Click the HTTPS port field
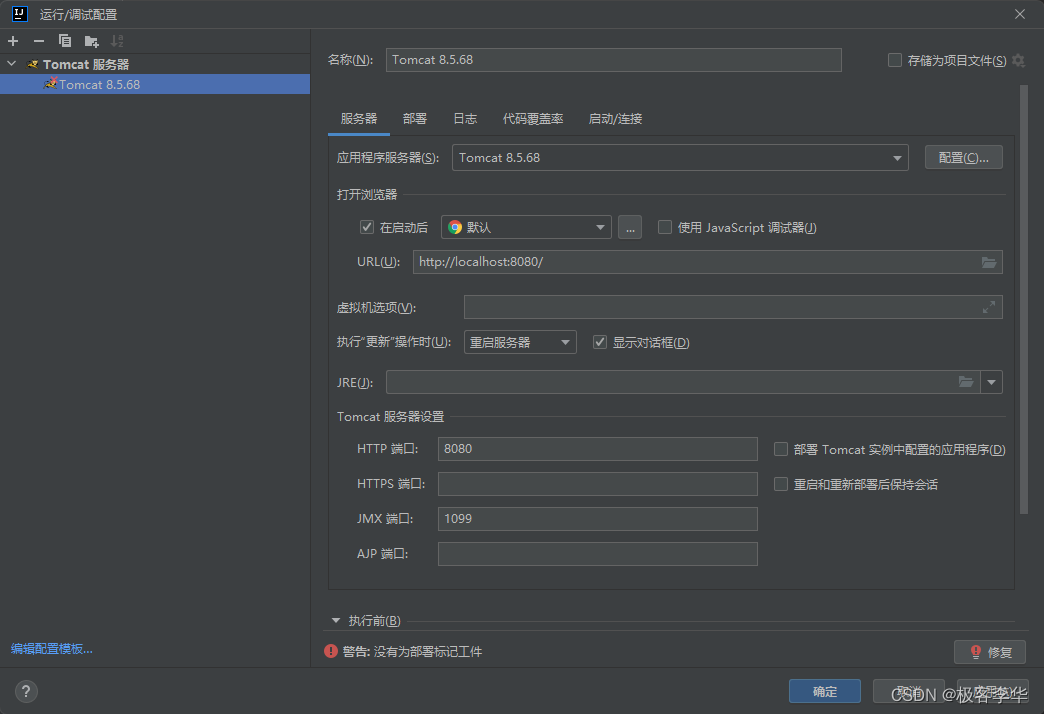 click(x=597, y=484)
